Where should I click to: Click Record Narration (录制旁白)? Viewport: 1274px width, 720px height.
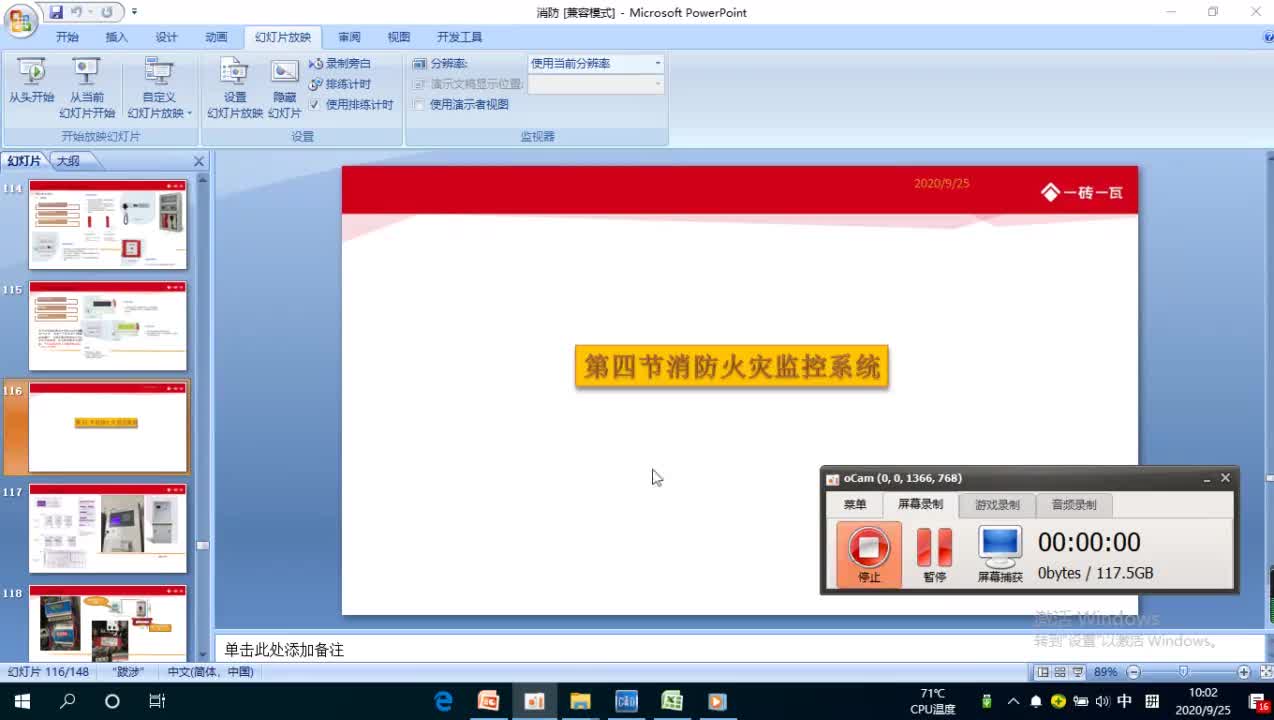[x=340, y=63]
